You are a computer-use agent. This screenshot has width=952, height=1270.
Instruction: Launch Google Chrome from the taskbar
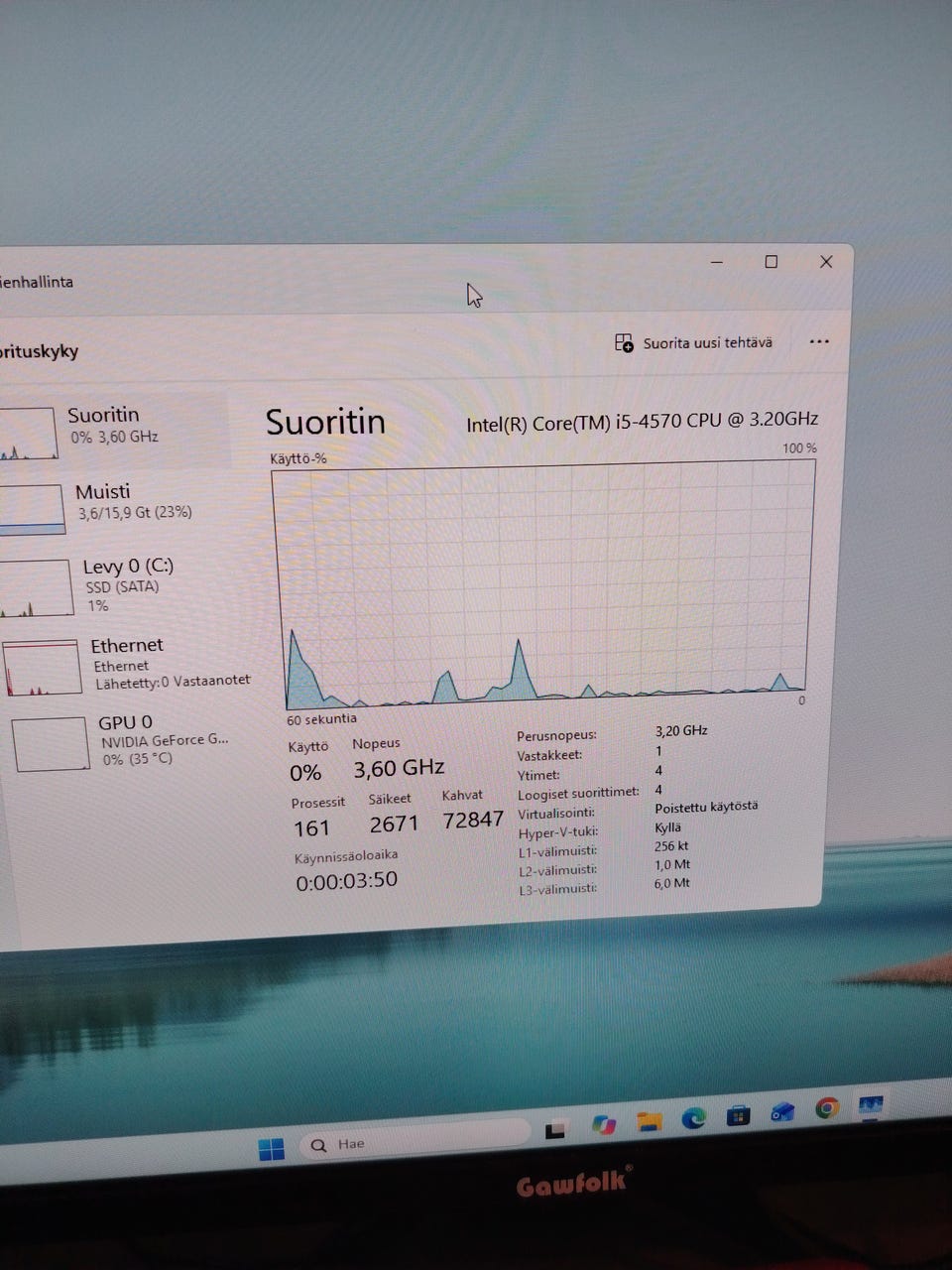[827, 1108]
